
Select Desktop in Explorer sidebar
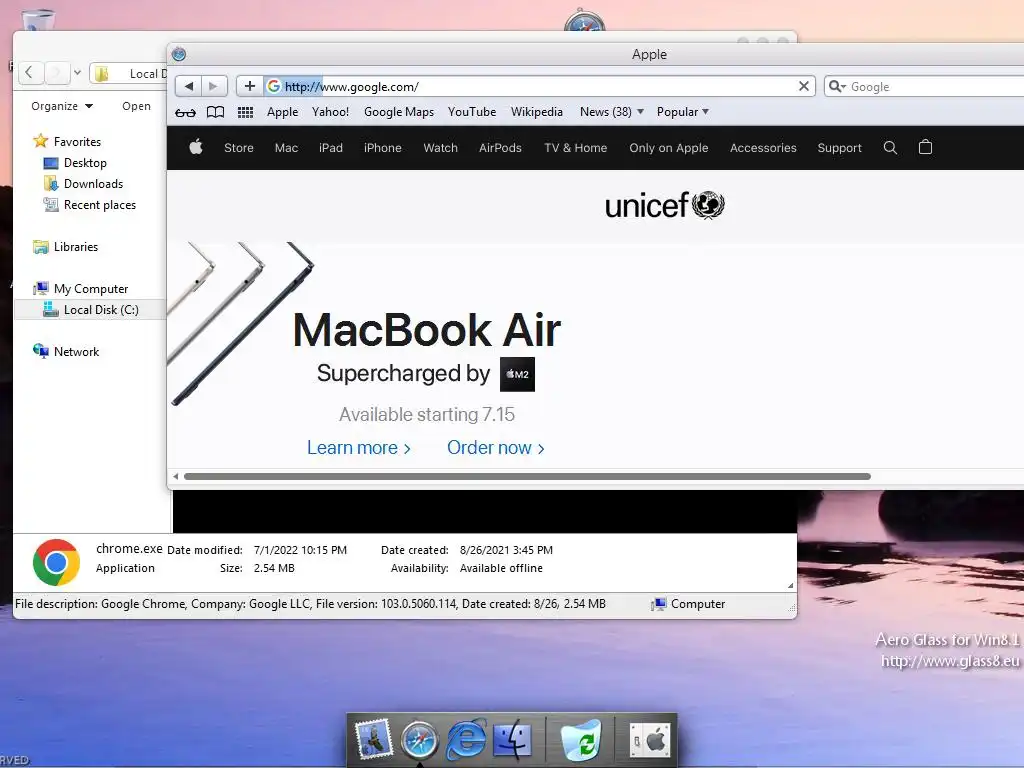coord(75,163)
